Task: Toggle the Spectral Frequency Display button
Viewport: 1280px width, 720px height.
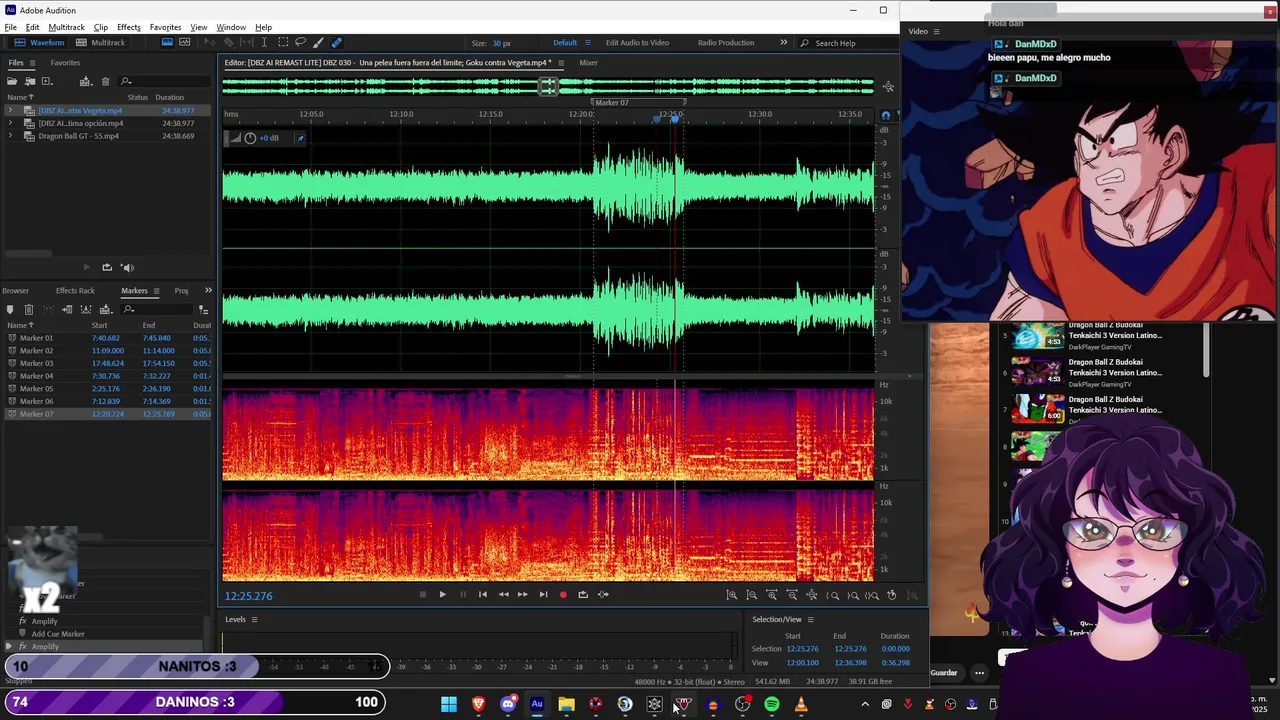Action: (x=167, y=42)
